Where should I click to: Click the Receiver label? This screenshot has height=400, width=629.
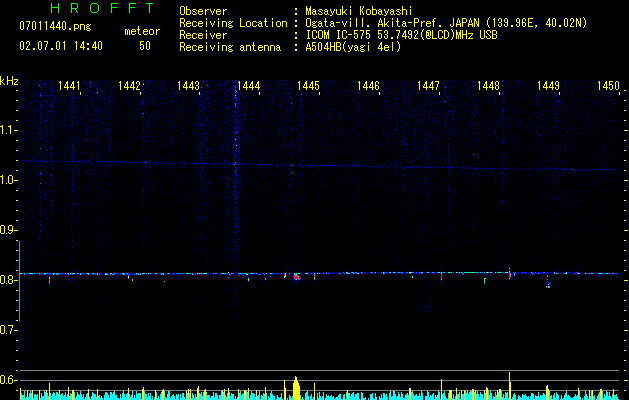pos(203,35)
